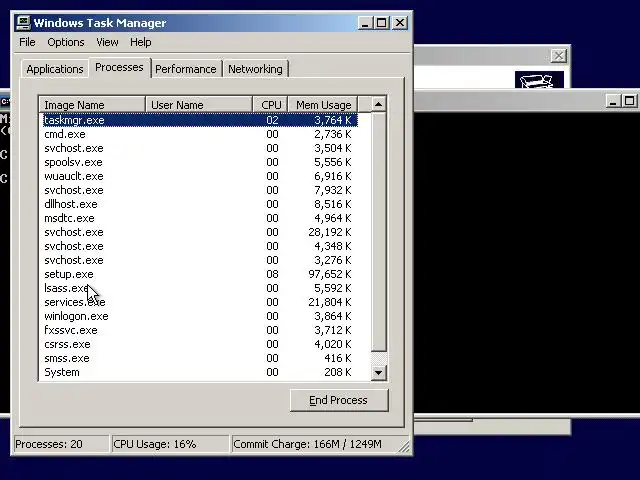Sort by User Name column header

pyautogui.click(x=199, y=105)
